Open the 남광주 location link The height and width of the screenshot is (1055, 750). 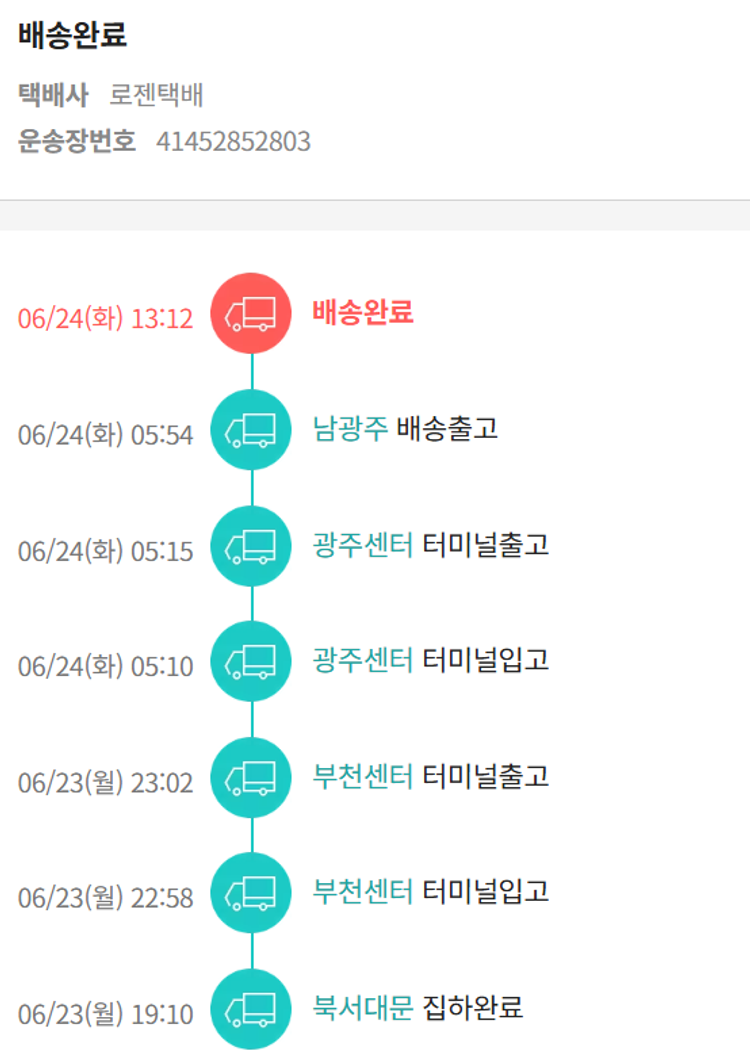[349, 429]
